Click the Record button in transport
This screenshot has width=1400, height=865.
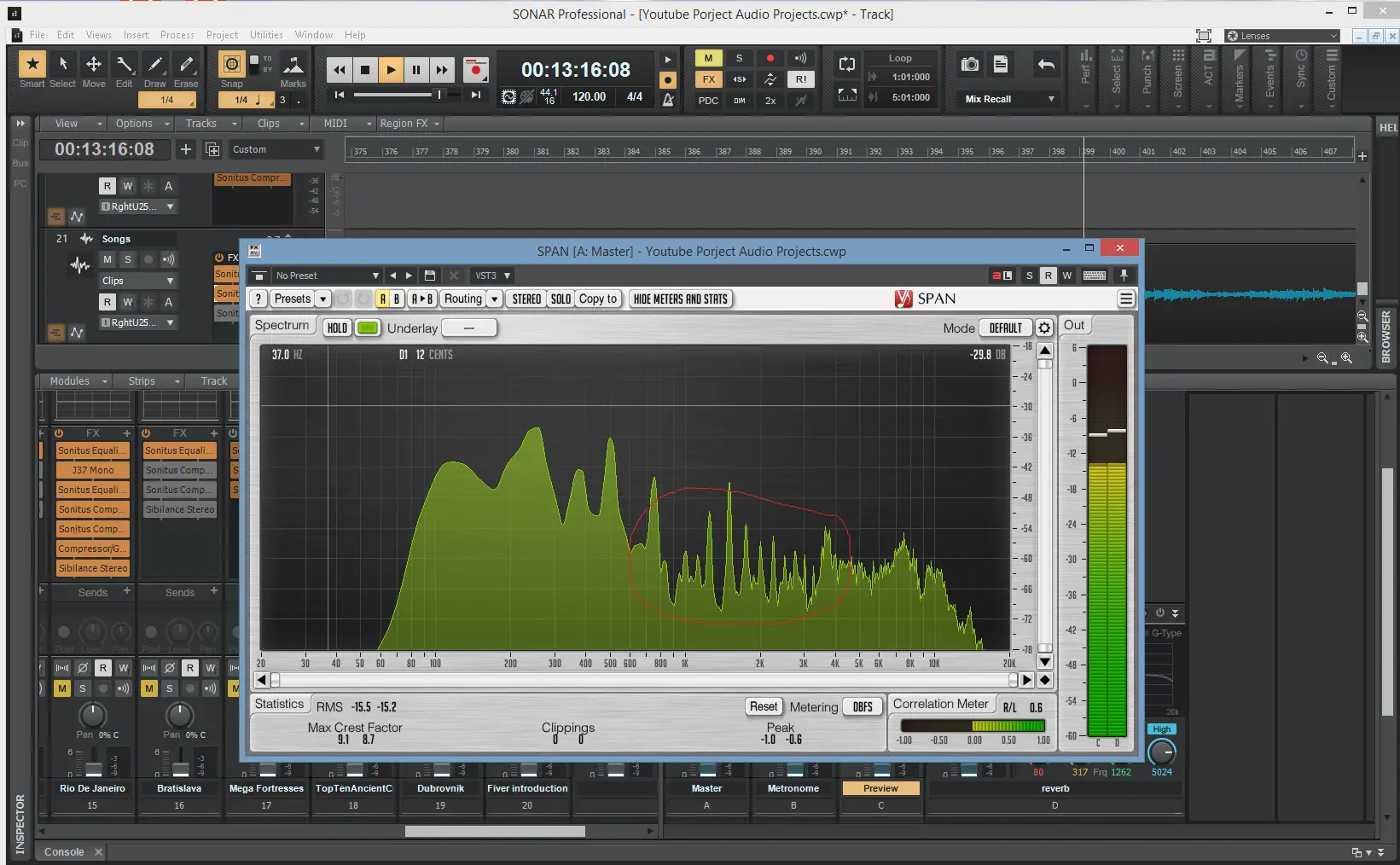(x=475, y=70)
